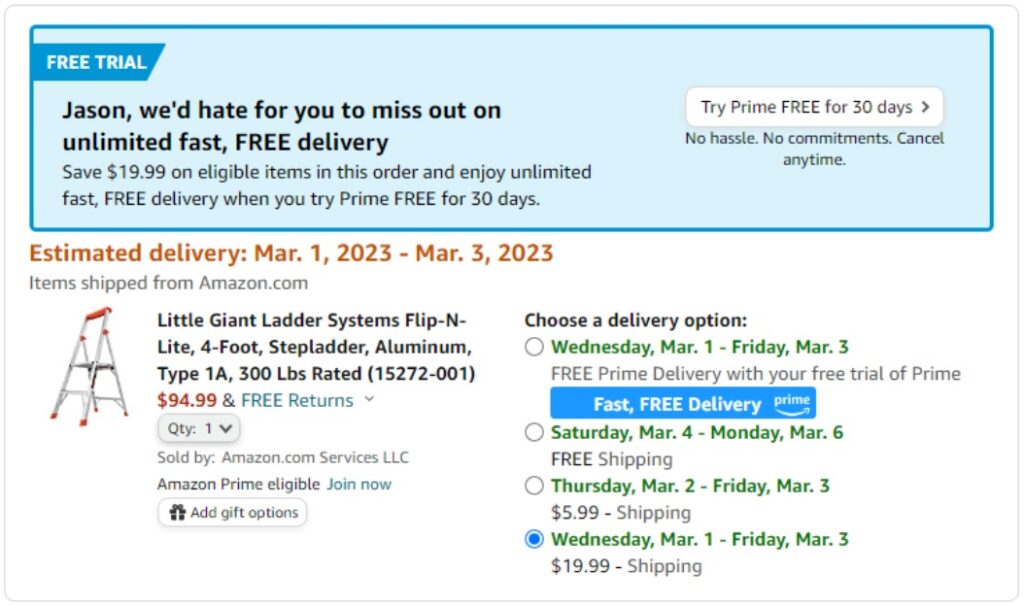
Task: Open the Little Giant Ladder product title
Action: 315,347
